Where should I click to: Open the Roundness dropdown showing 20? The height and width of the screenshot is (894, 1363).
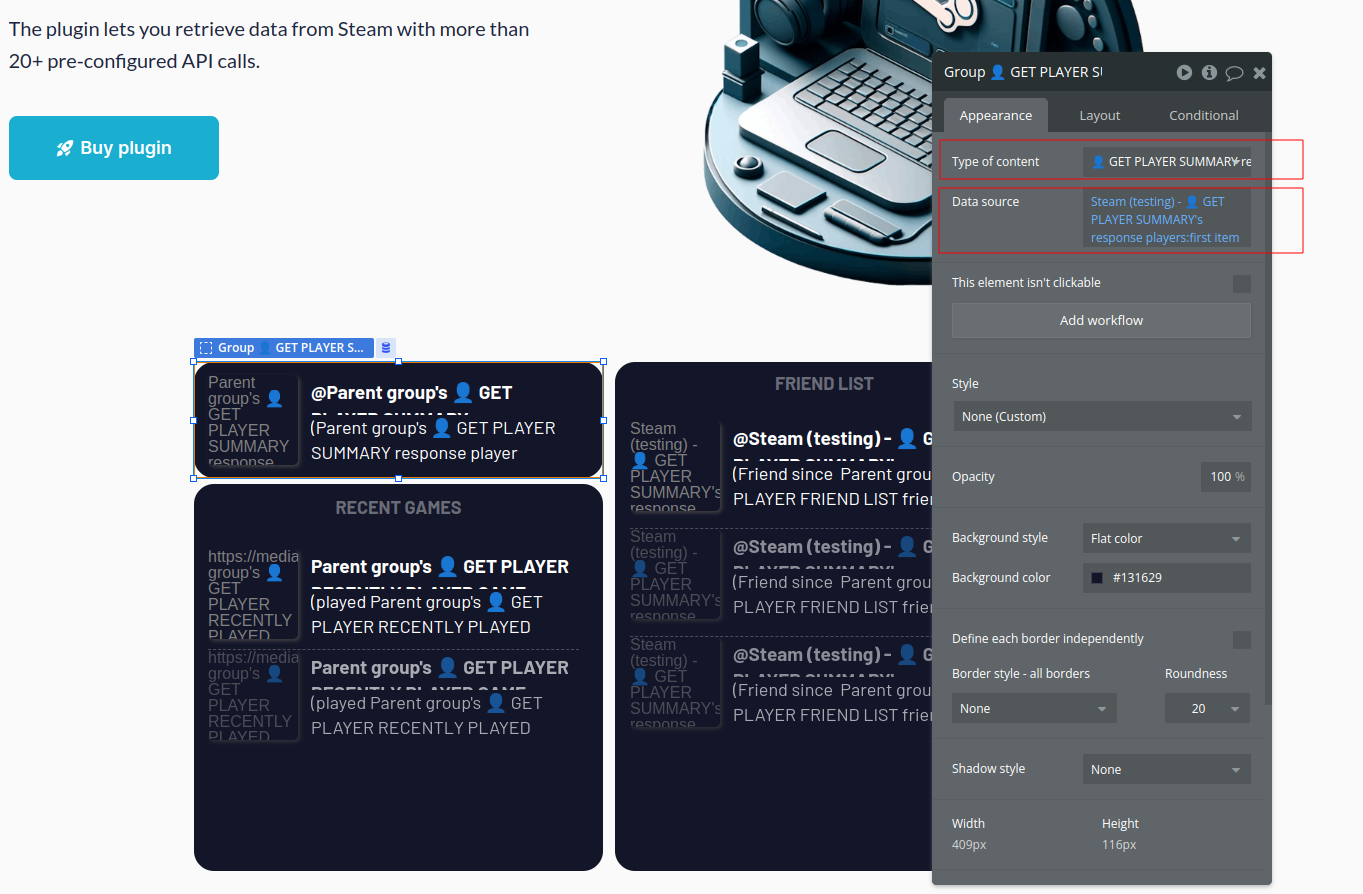click(1208, 708)
